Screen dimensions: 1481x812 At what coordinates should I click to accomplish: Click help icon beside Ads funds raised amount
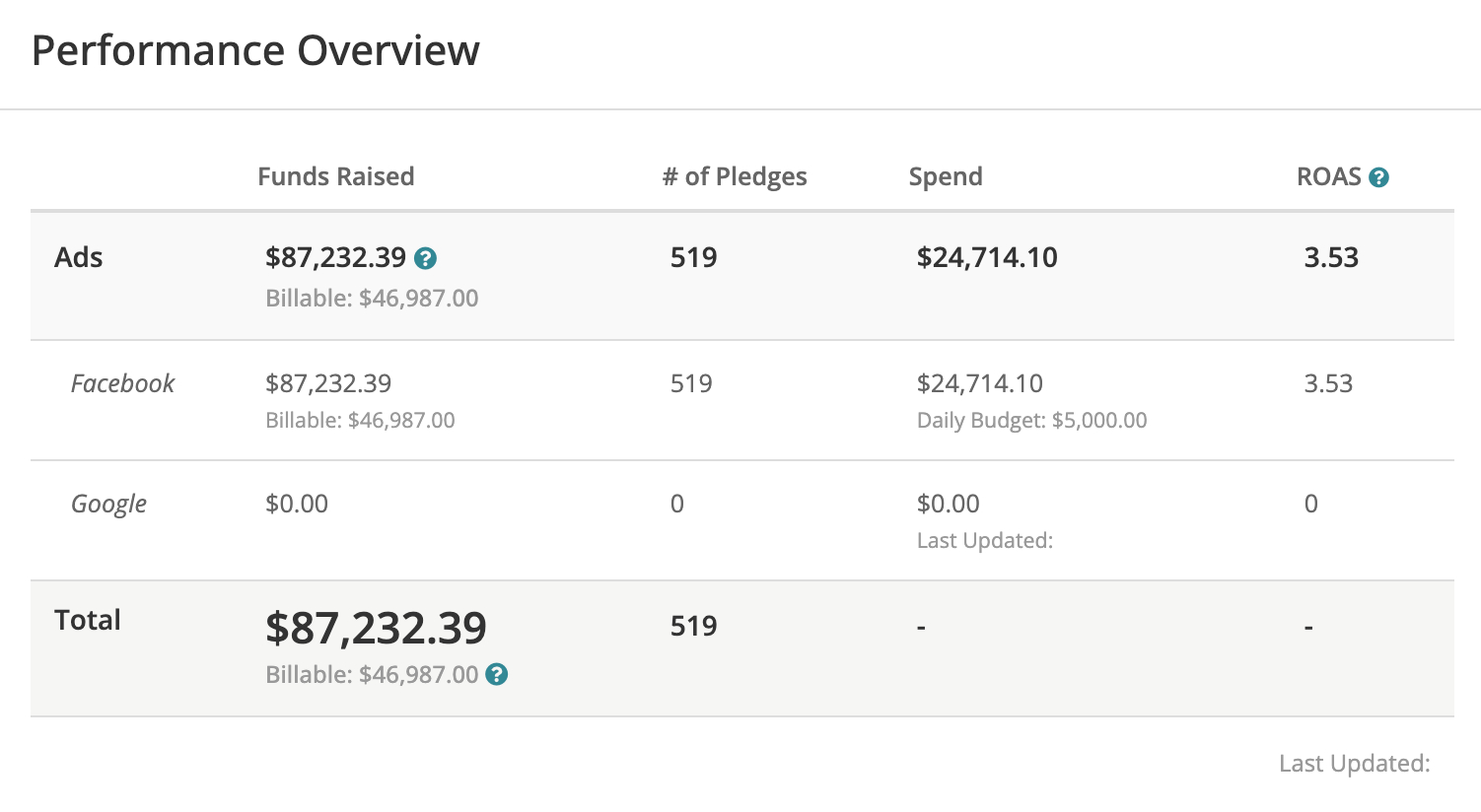pyautogui.click(x=425, y=259)
